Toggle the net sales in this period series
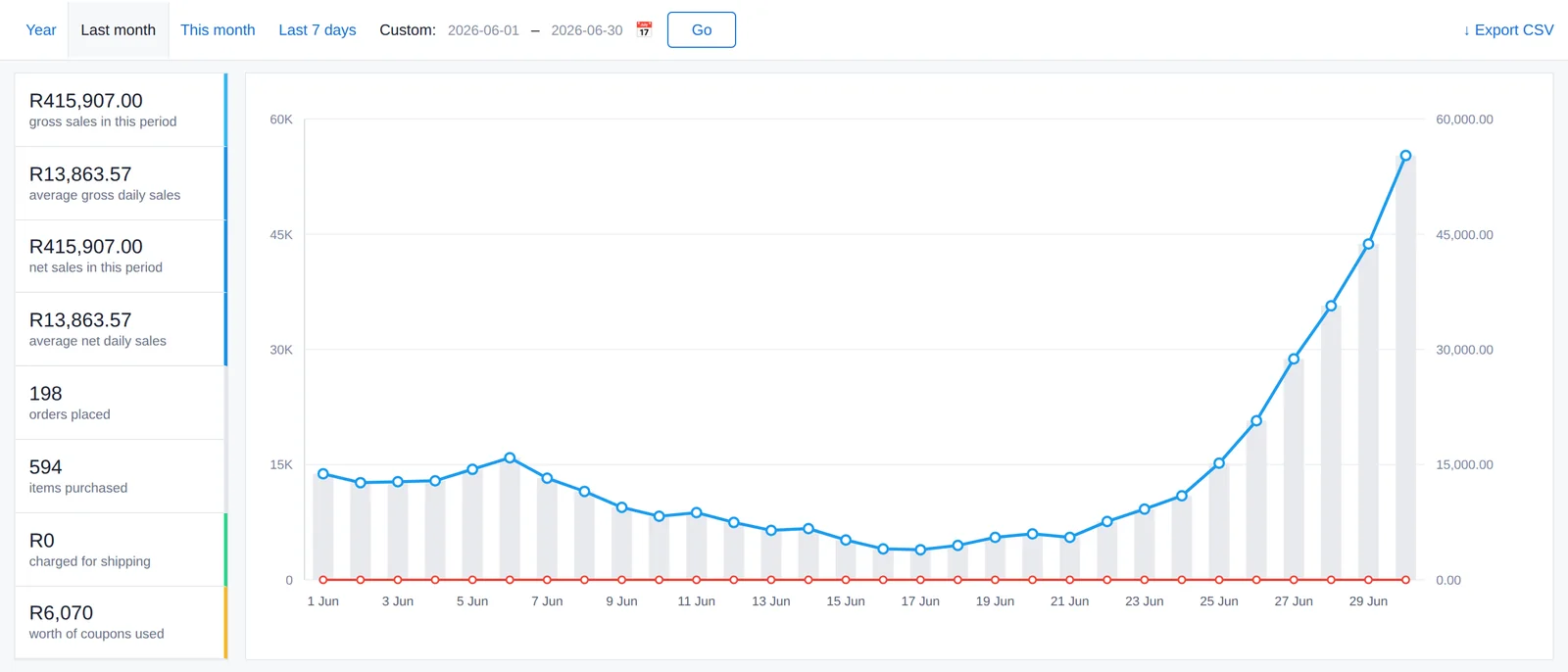The width and height of the screenshot is (1568, 672). coord(121,256)
